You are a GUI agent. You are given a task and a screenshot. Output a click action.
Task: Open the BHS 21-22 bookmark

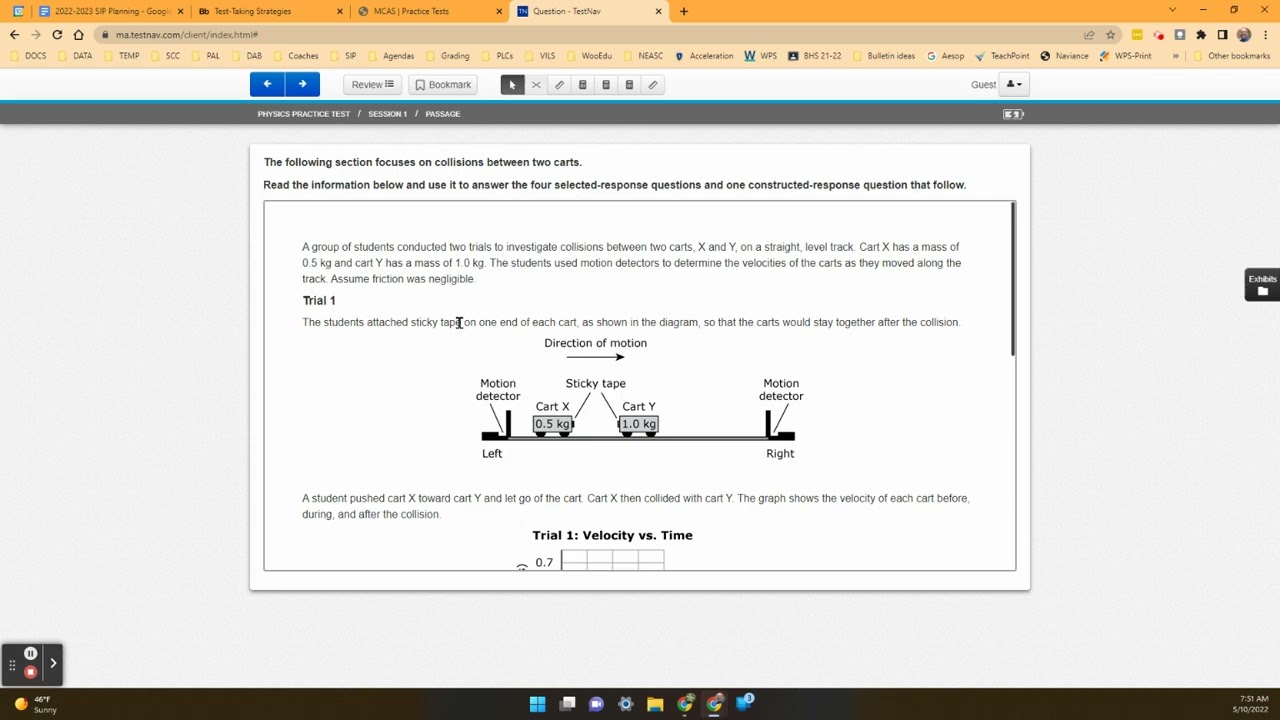click(815, 56)
